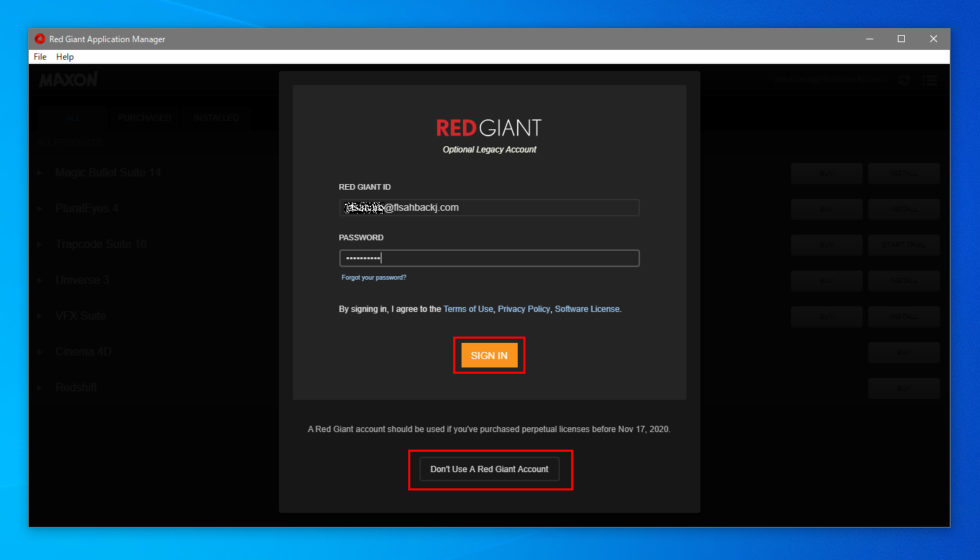Expand the Cinema 4D row arrow

click(x=40, y=352)
